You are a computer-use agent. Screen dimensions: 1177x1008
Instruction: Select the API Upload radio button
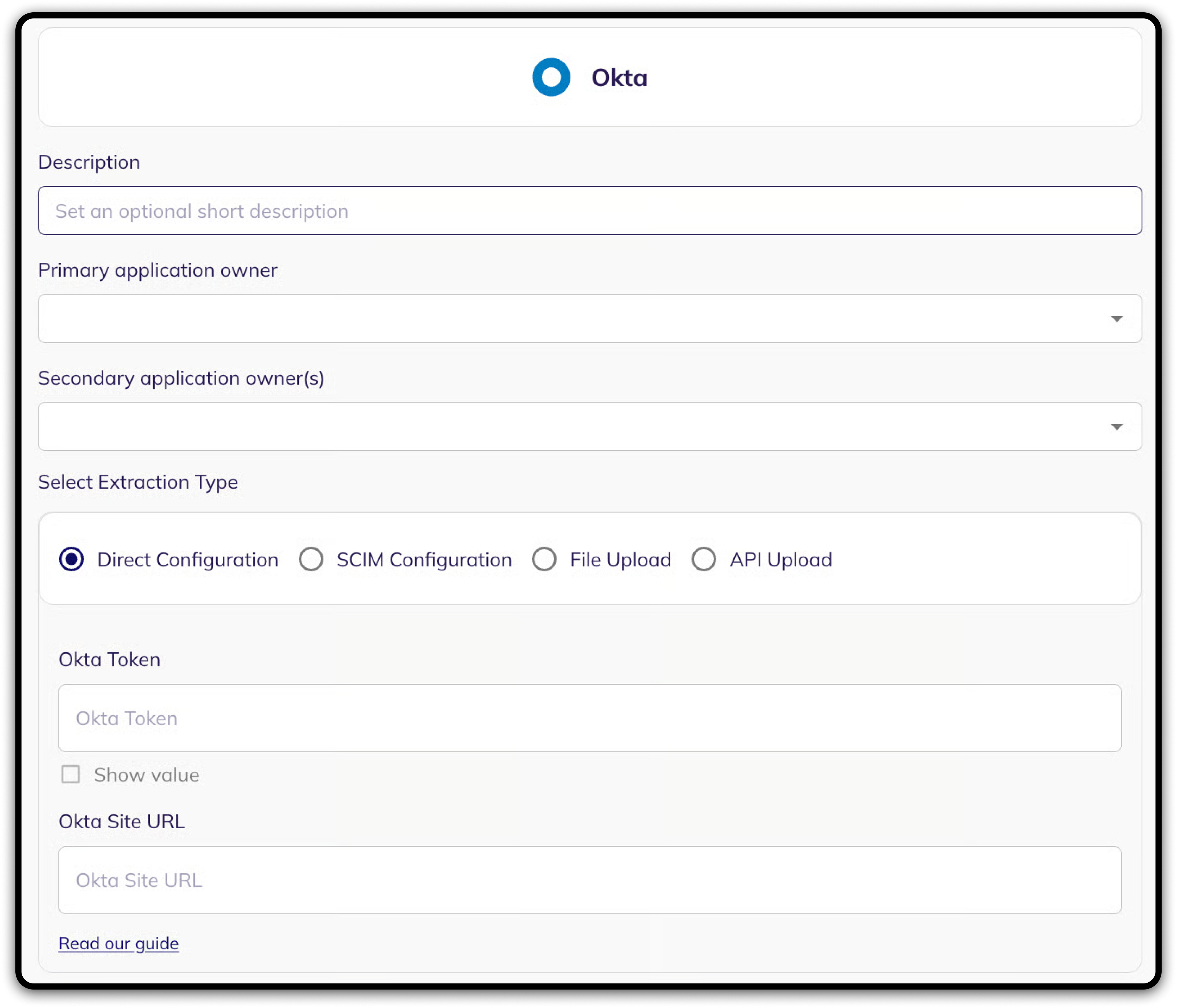[x=703, y=559]
